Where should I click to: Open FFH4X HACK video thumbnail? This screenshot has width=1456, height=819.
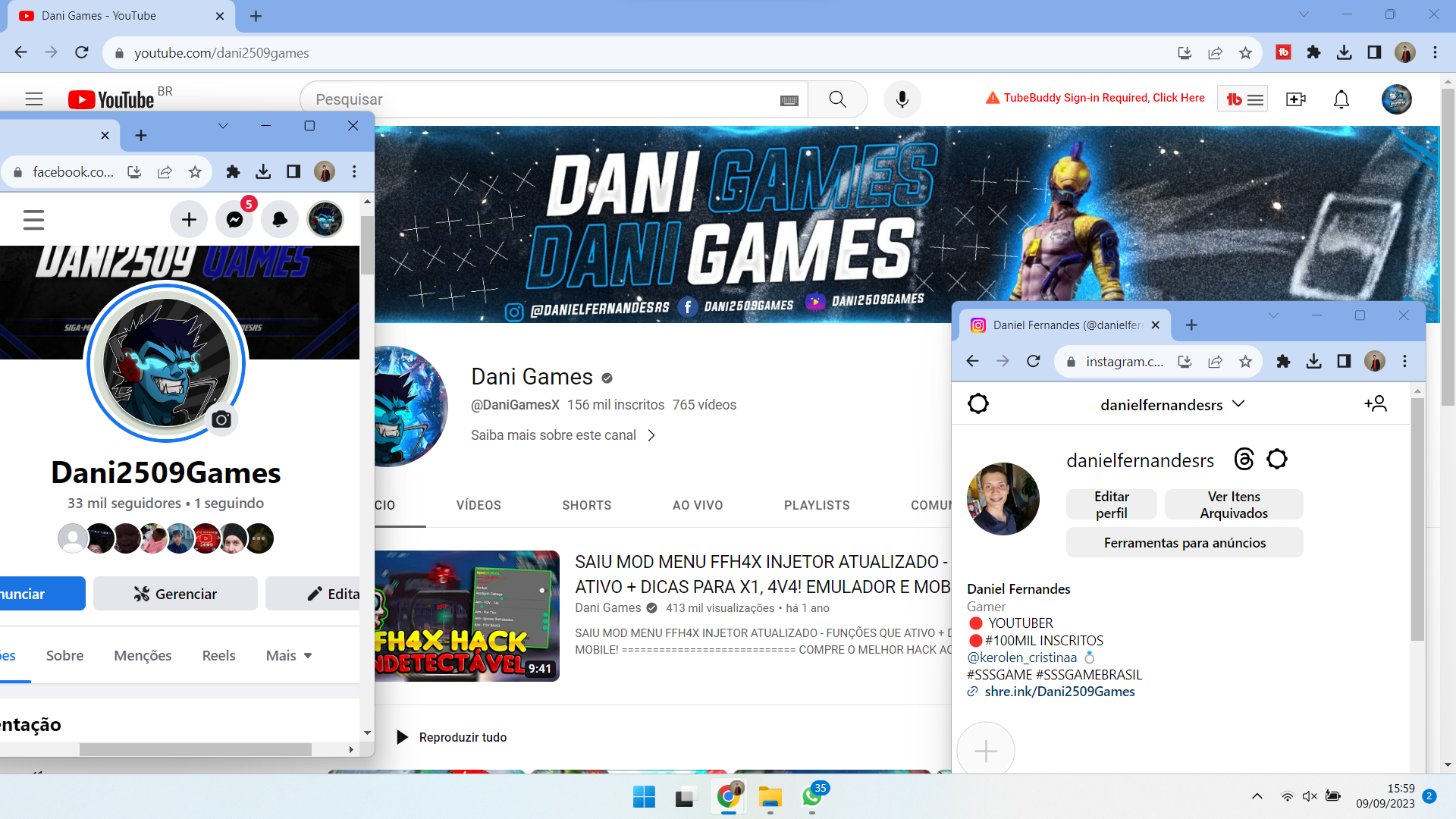[467, 616]
